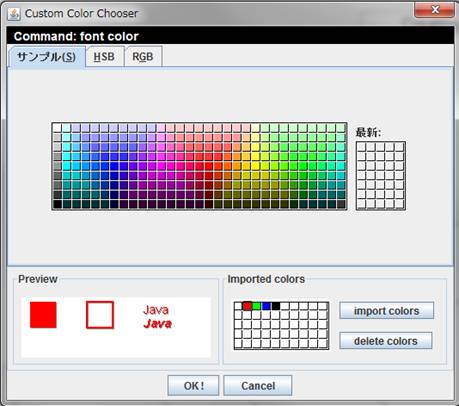This screenshot has width=459, height=406.
Task: Pick the red imported color swatch
Action: click(x=247, y=306)
